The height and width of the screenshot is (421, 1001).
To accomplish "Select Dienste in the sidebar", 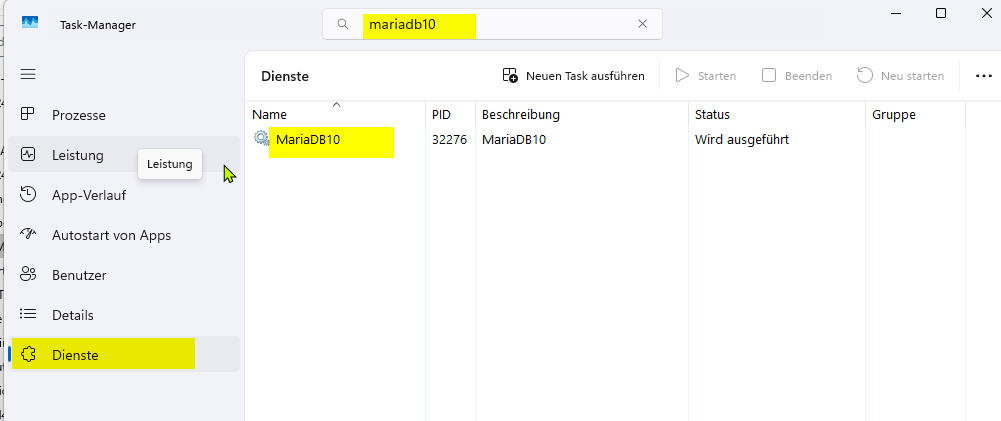I will click(124, 355).
